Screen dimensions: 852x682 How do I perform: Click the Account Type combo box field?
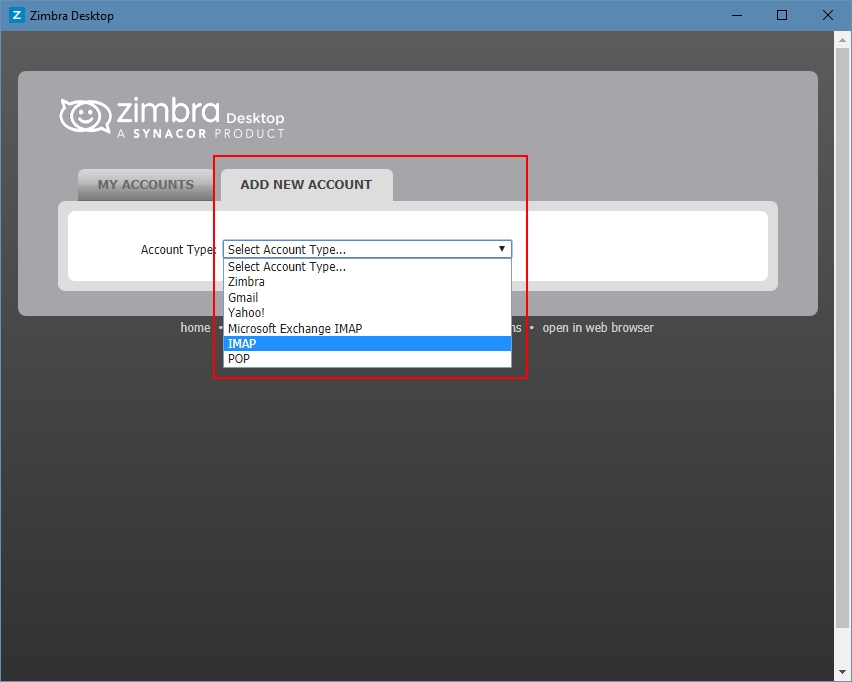point(350,249)
